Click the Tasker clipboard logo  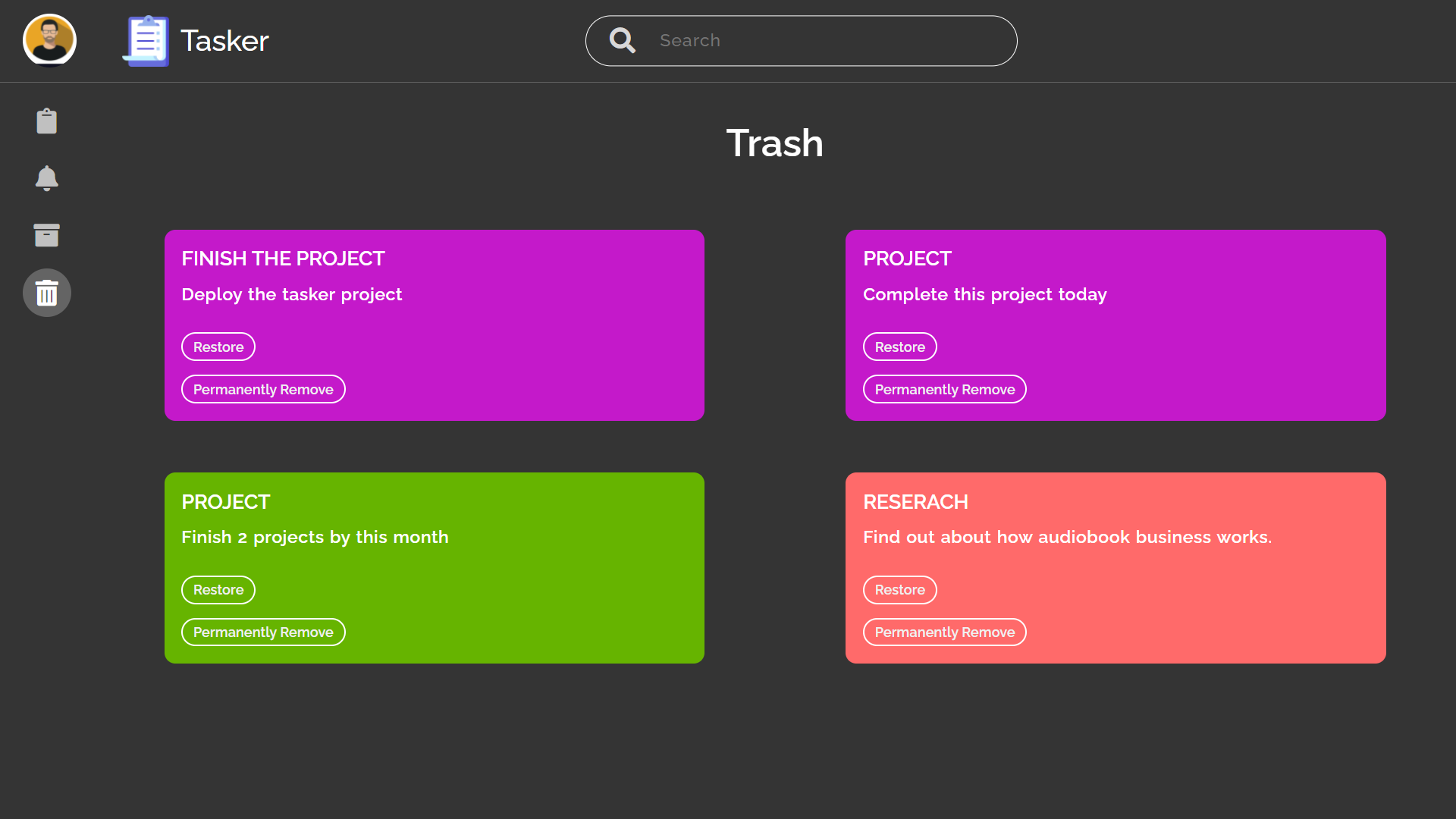click(x=146, y=41)
